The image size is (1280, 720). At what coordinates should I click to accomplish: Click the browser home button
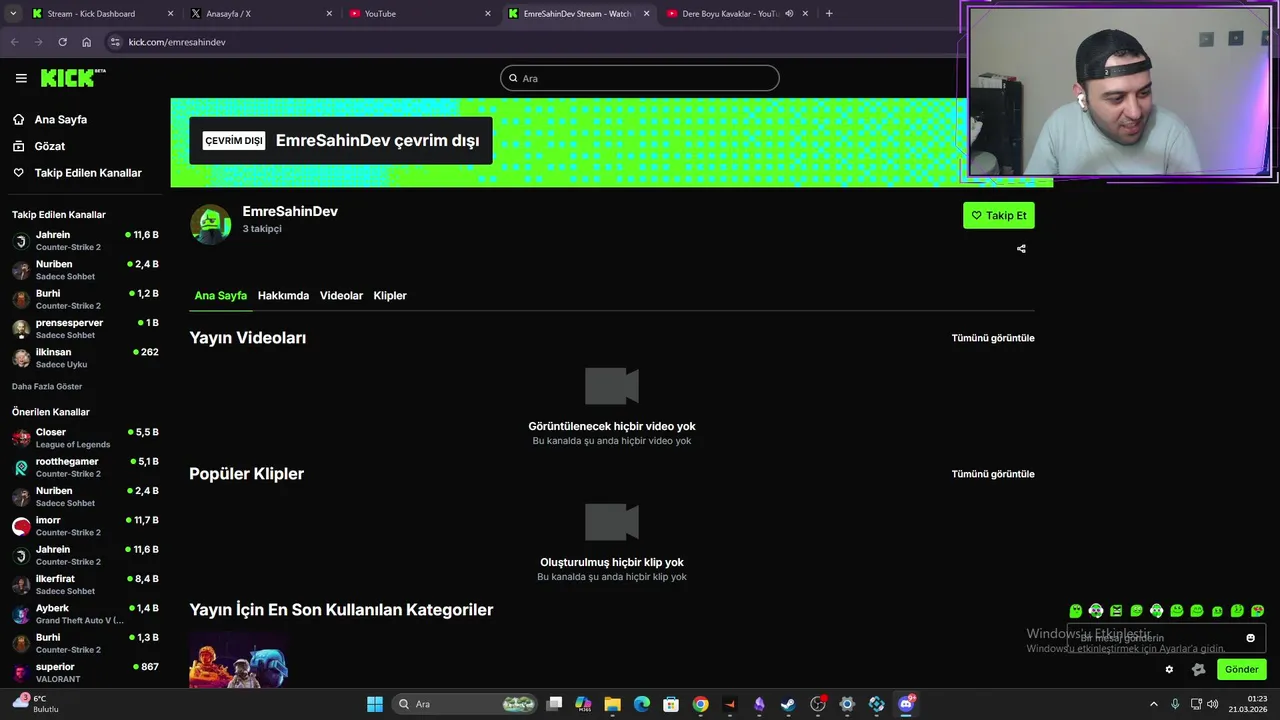(x=87, y=42)
